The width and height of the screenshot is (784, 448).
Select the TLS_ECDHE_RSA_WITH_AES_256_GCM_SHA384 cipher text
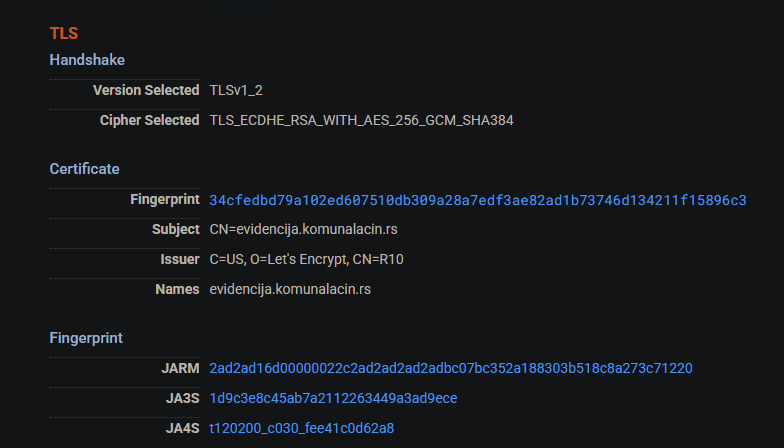pyautogui.click(x=362, y=120)
